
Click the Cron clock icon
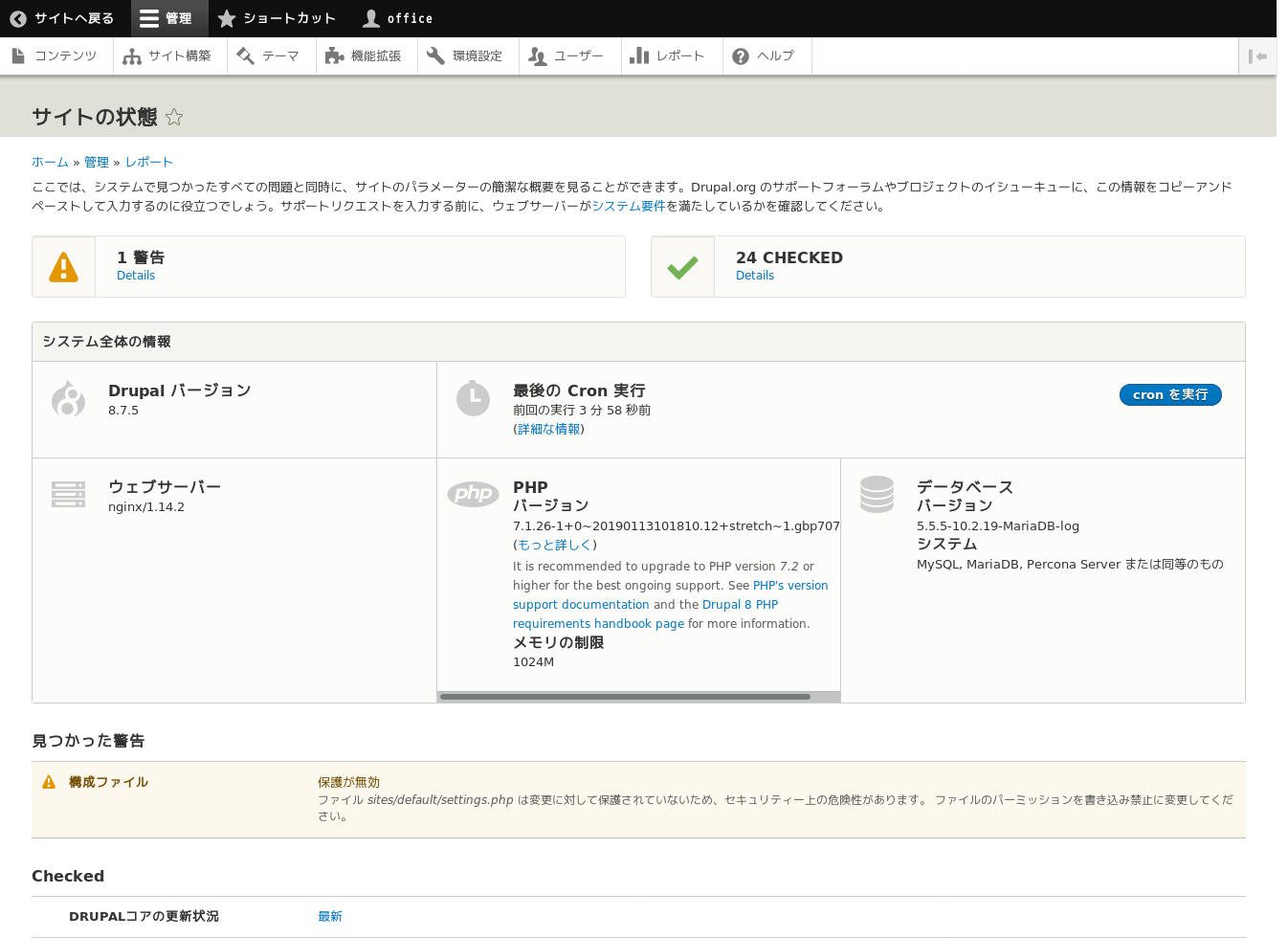[473, 399]
